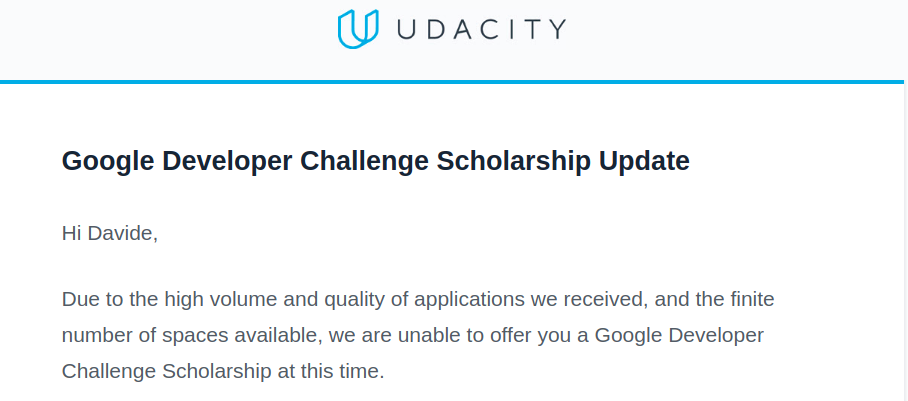This screenshot has height=401, width=908.
Task: Click blank white area right of heading
Action: coord(800,161)
